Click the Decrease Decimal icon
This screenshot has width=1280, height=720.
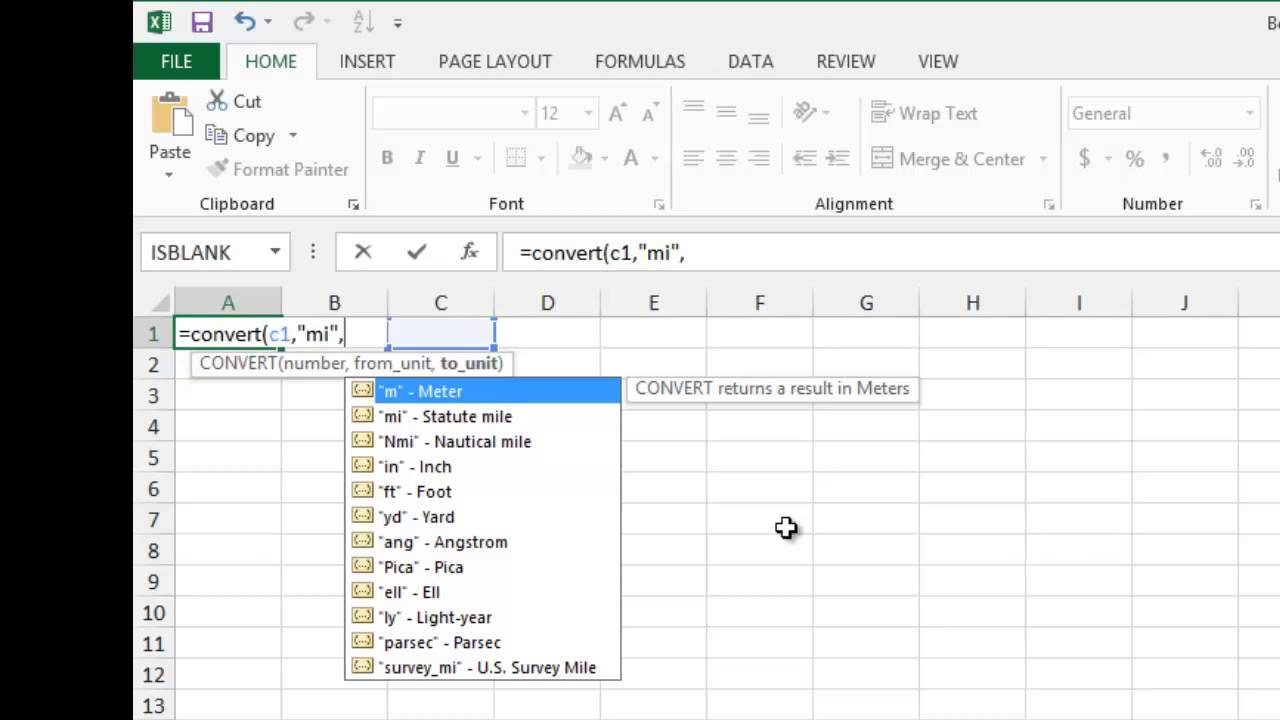[1245, 158]
